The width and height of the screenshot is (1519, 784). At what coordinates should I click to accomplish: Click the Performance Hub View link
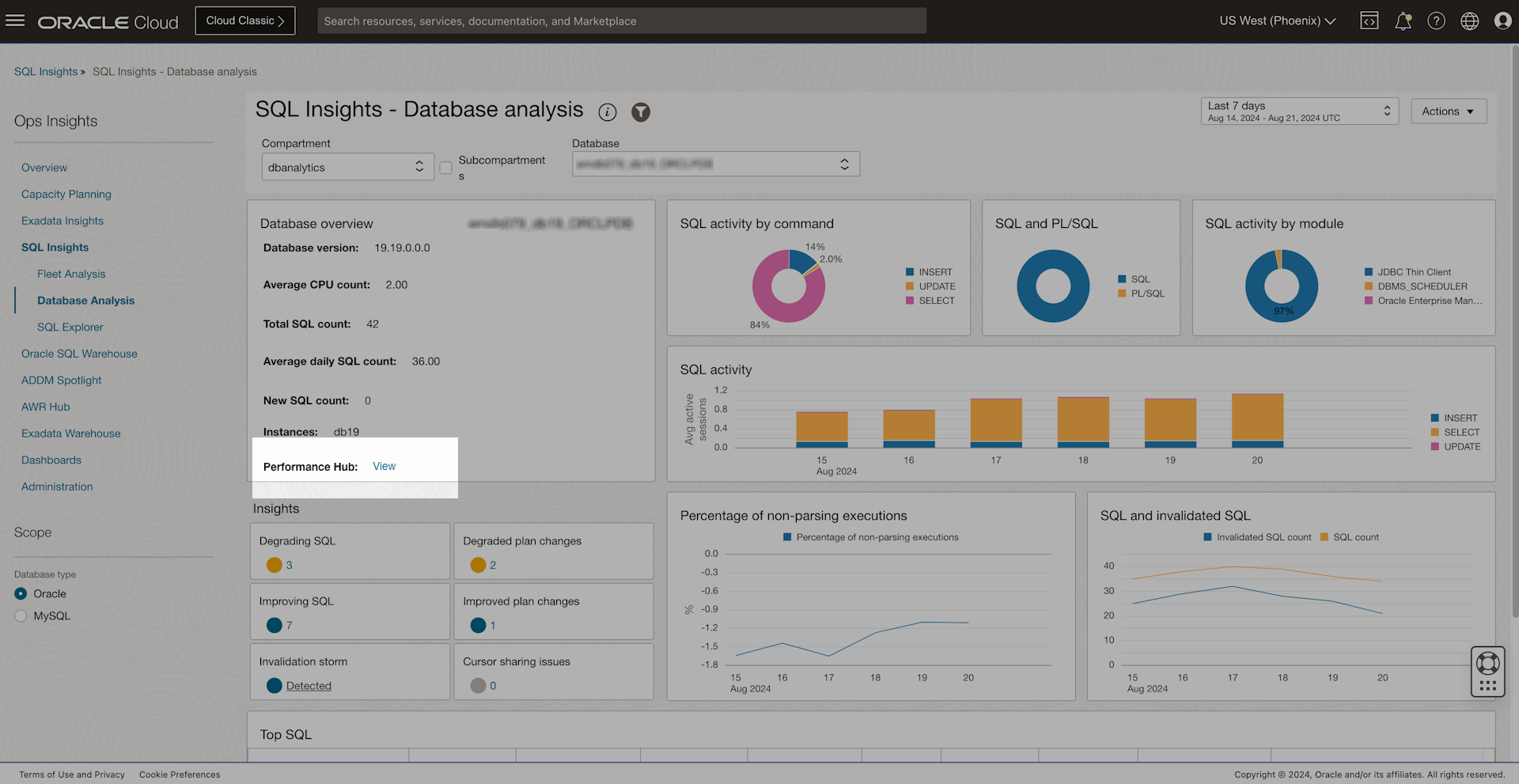384,466
